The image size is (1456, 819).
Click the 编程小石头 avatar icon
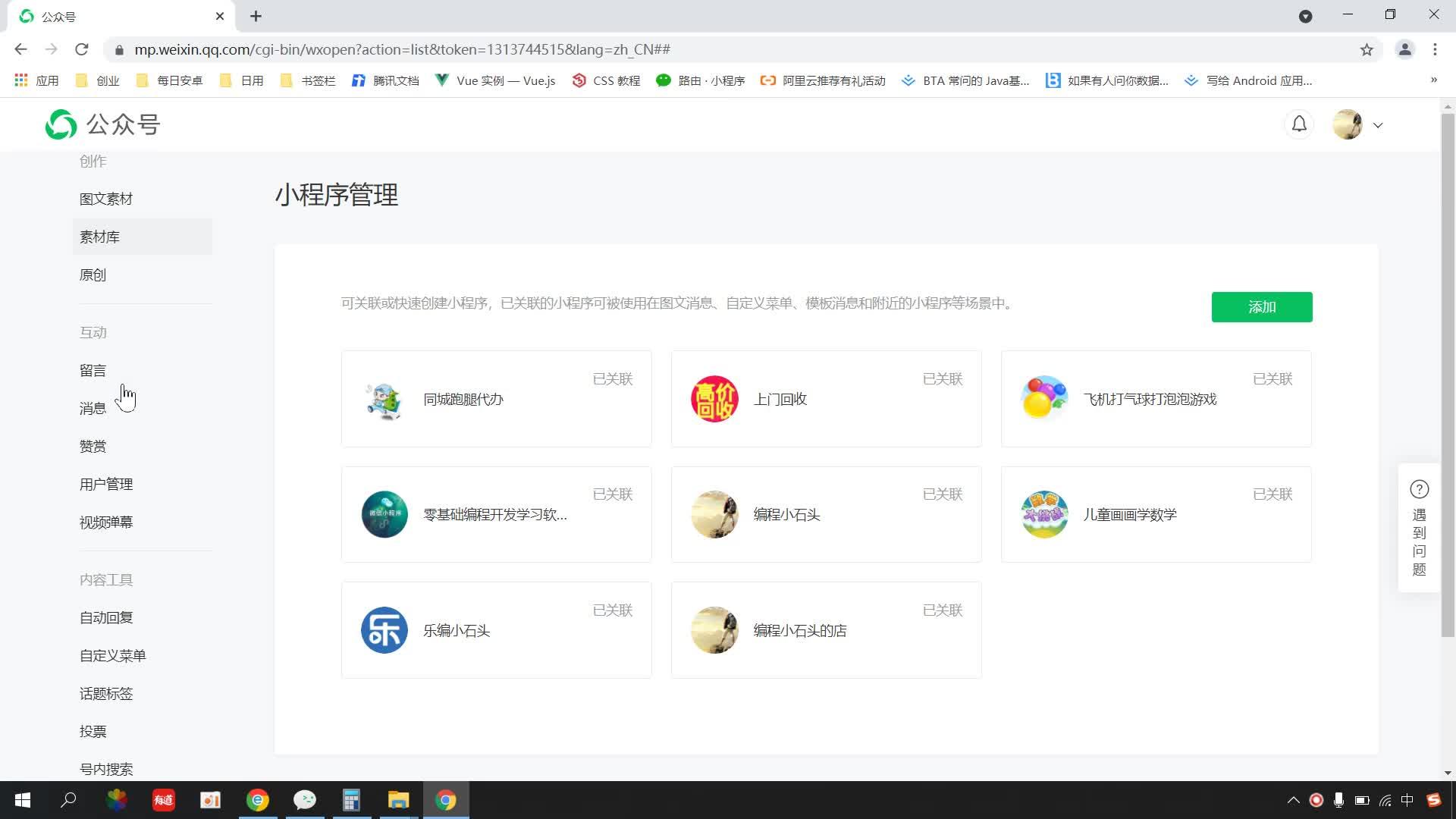tap(714, 514)
